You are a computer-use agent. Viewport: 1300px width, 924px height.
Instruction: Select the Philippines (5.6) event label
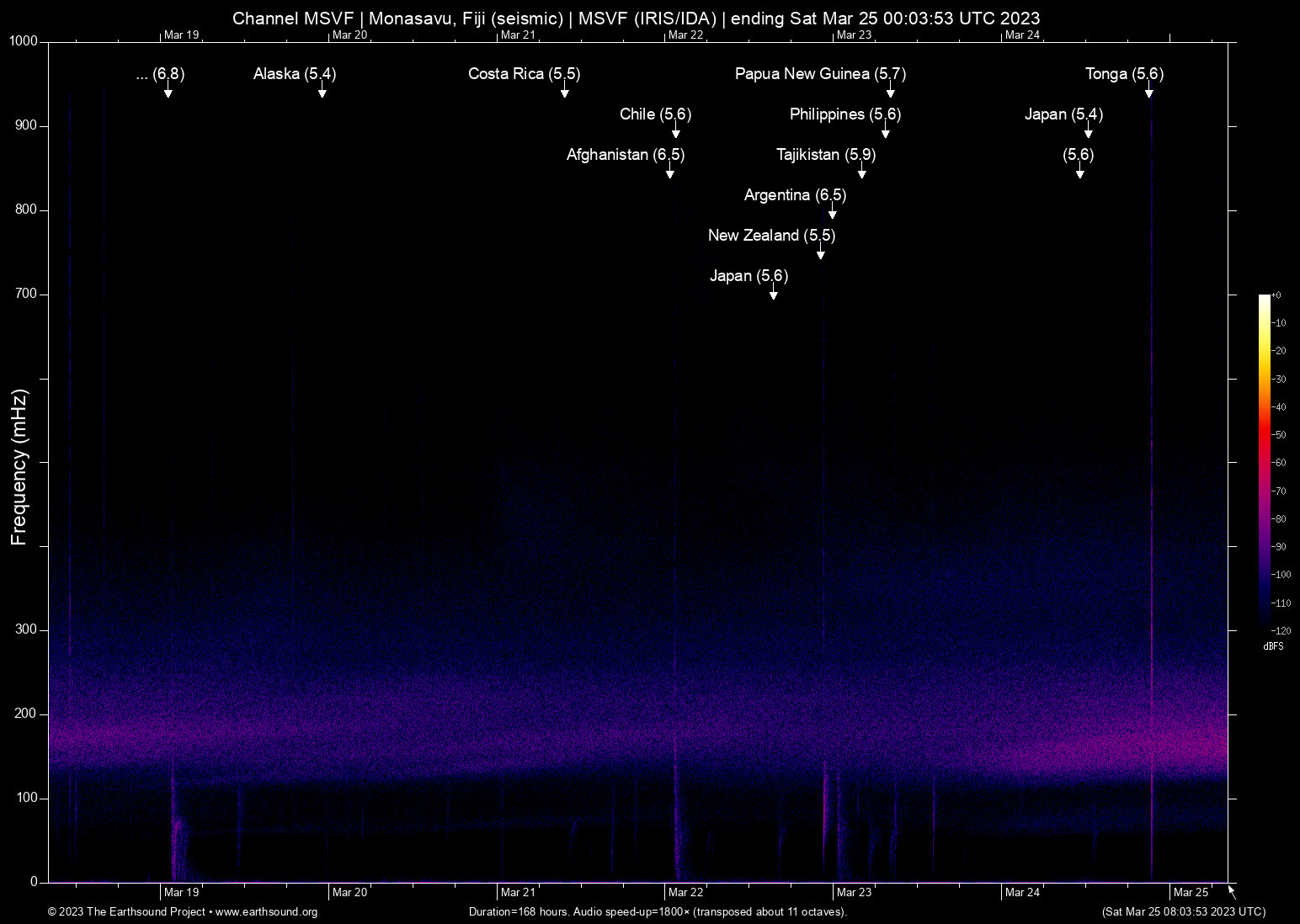844,114
